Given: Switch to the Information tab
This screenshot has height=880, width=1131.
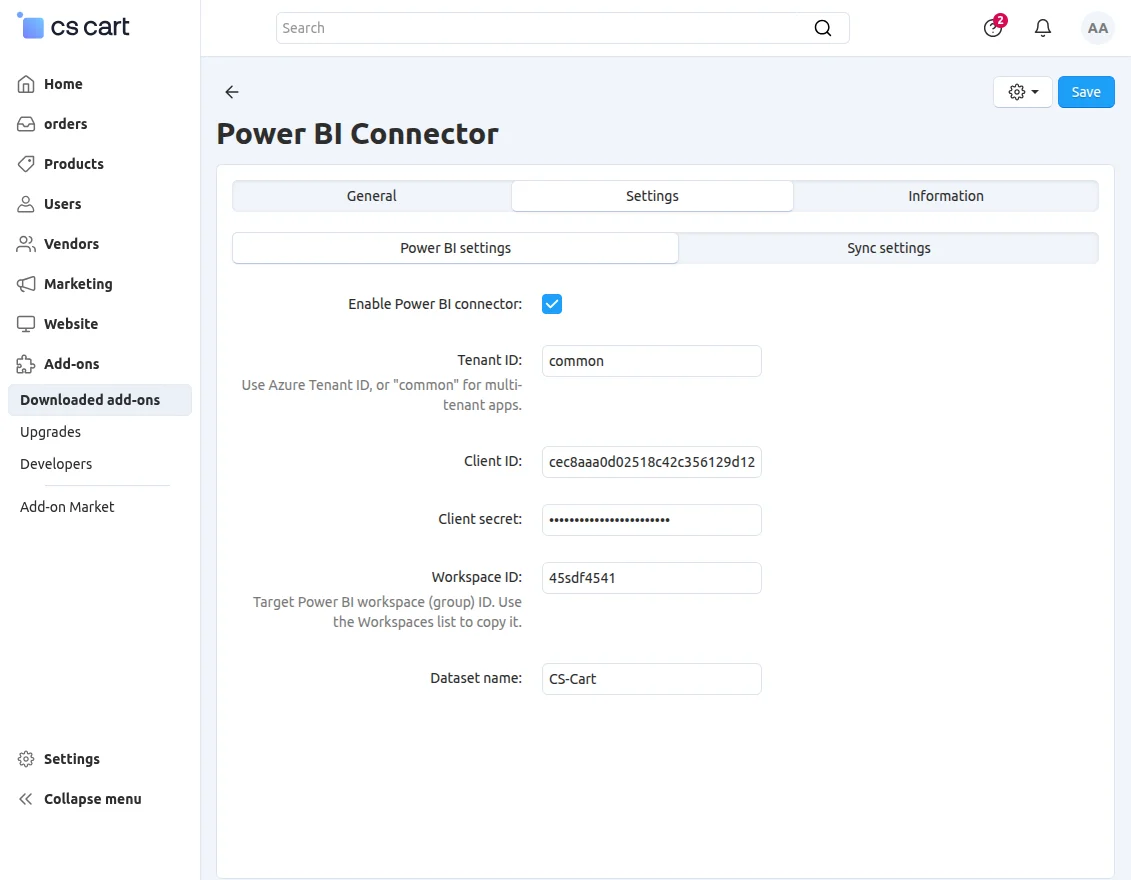Looking at the screenshot, I should coord(946,196).
